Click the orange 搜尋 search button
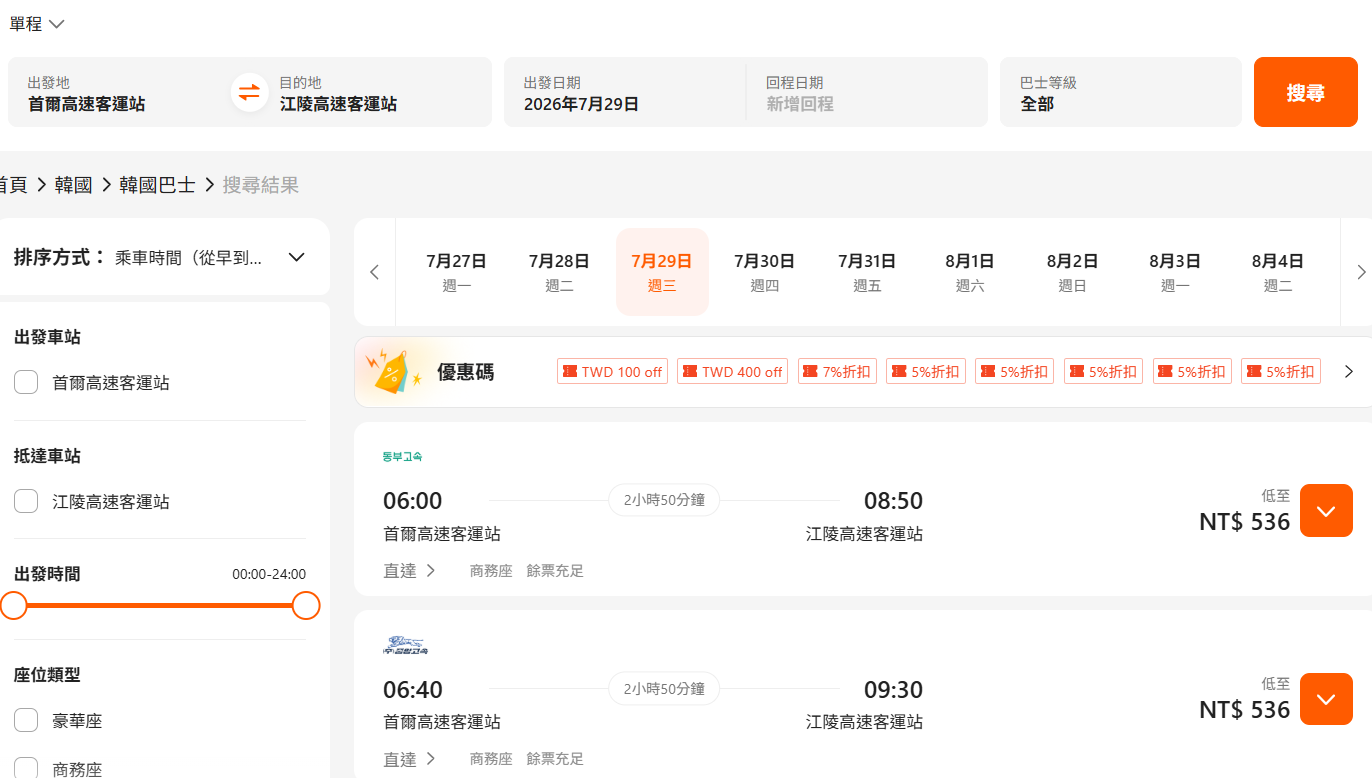The image size is (1372, 778). pyautogui.click(x=1306, y=92)
